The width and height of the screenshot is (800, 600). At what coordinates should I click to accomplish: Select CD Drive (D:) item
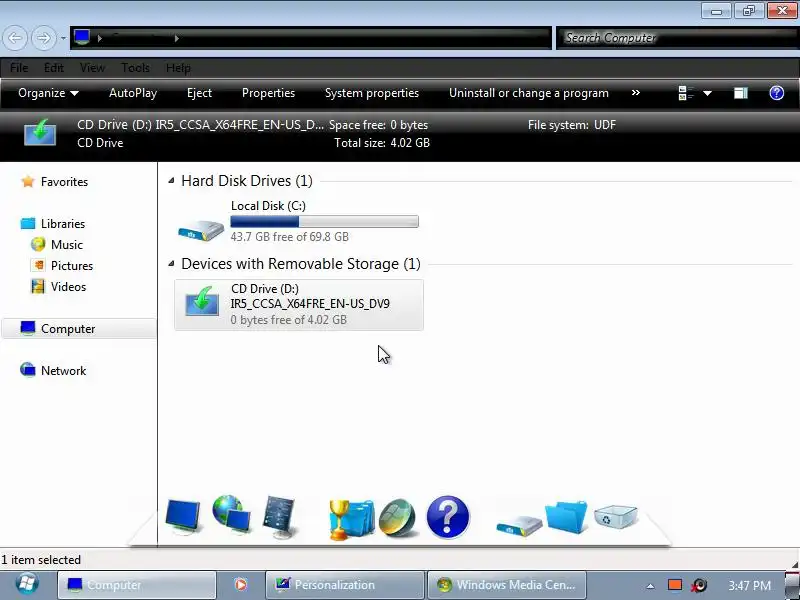[299, 305]
